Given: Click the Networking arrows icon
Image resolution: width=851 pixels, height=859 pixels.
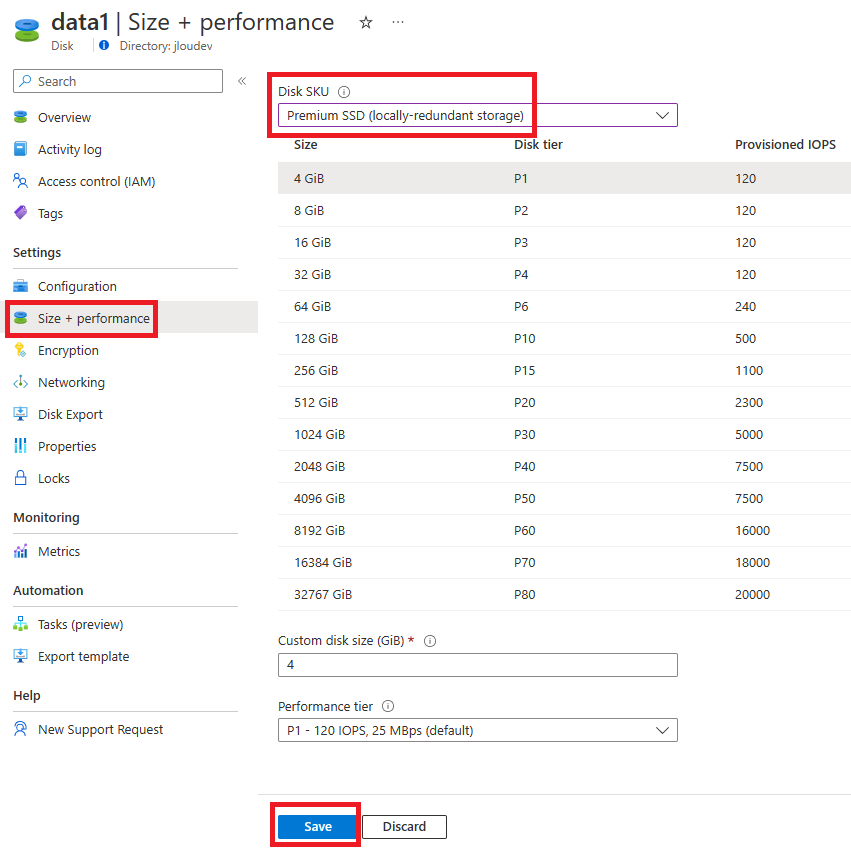Looking at the screenshot, I should (20, 382).
